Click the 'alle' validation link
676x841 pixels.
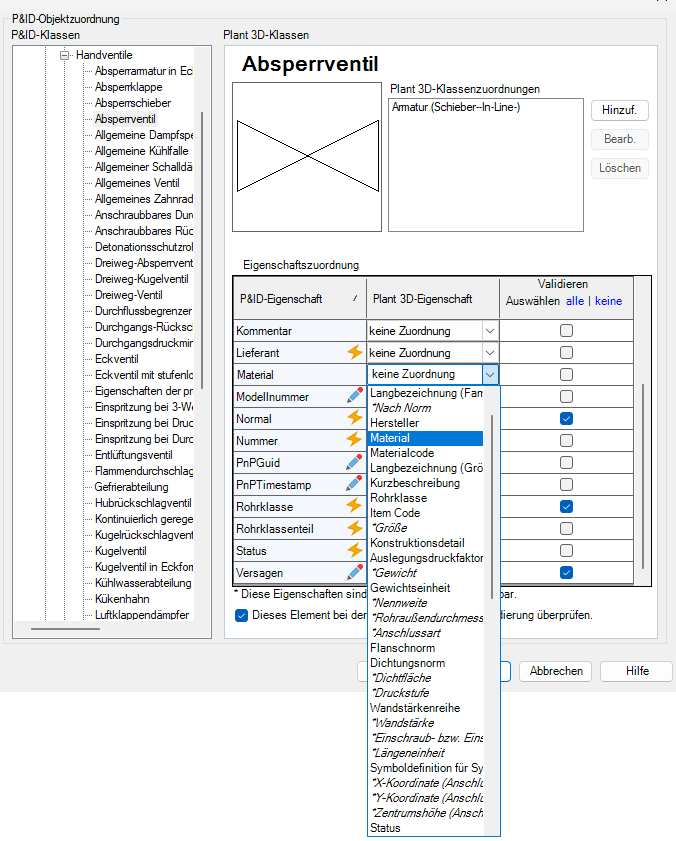pos(575,301)
